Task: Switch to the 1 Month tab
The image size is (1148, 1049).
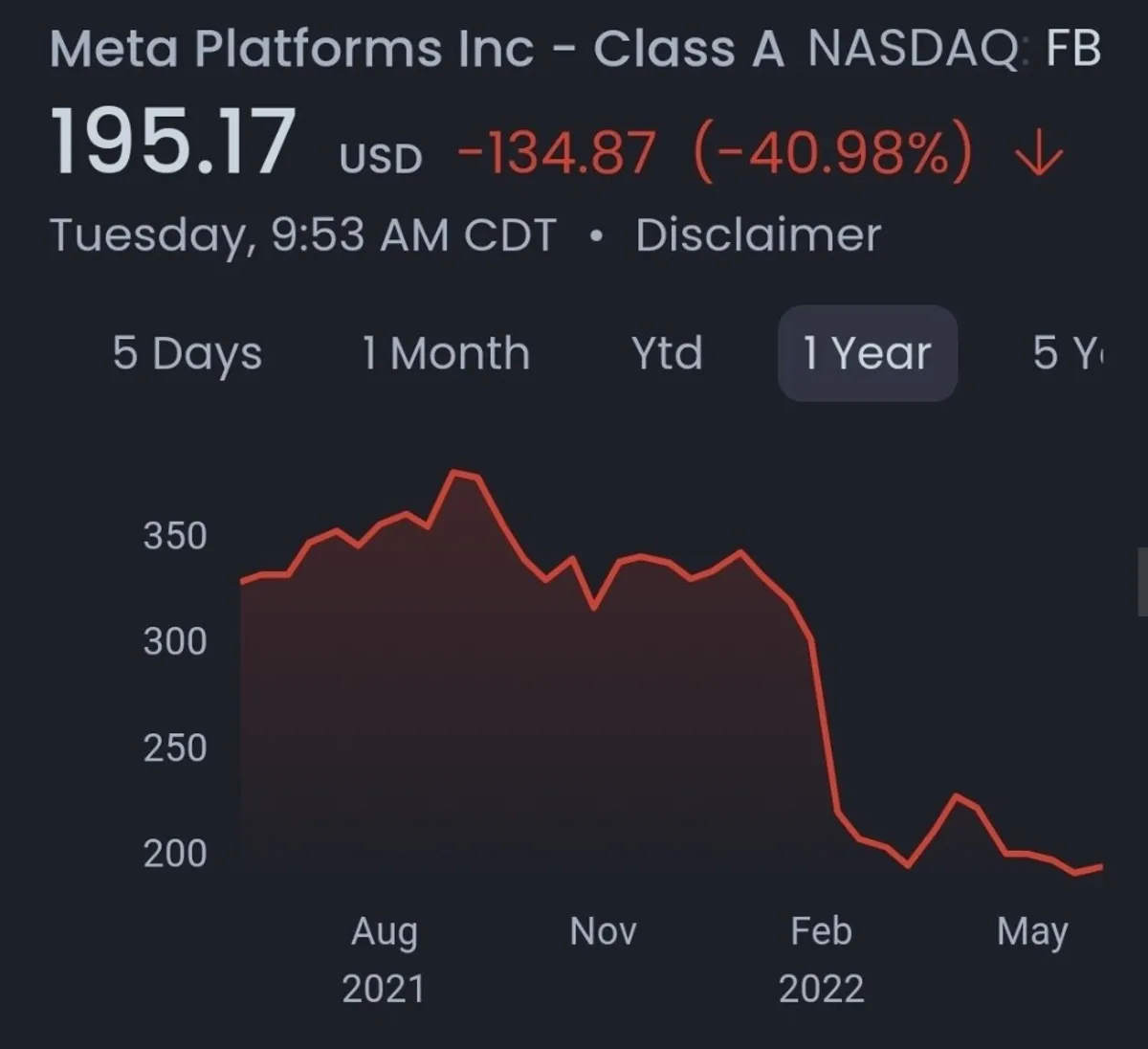Action: click(x=446, y=353)
